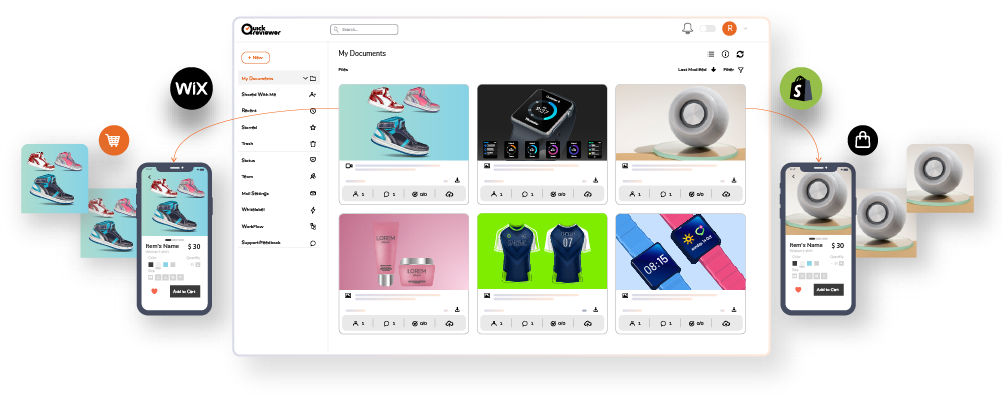Screen dimensions: 1002x397
Task: Click the team people icon in the sidebar
Action: coord(313,176)
